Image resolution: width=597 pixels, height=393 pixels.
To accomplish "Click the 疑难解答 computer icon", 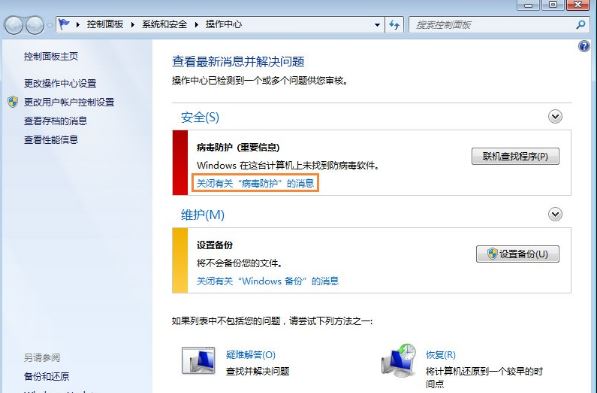I will [198, 360].
